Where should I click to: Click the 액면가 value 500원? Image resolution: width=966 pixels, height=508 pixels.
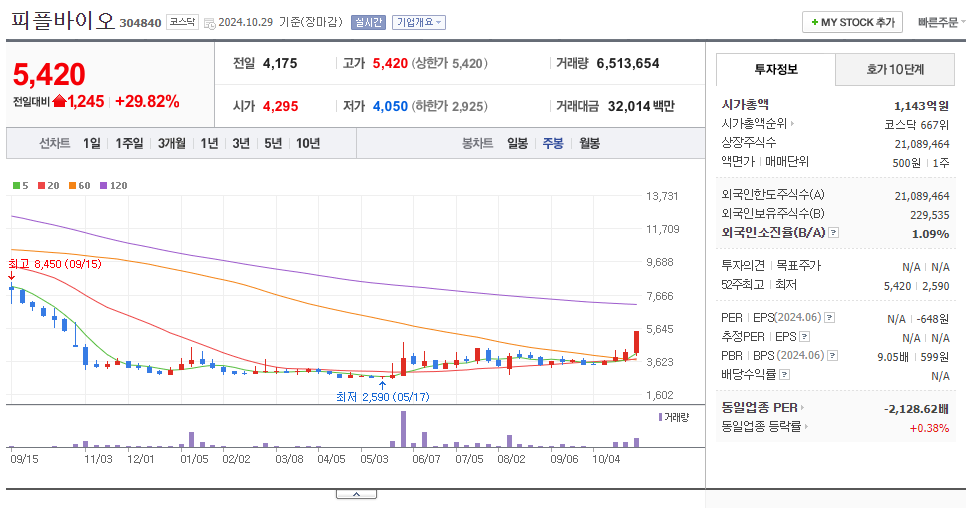coord(907,163)
